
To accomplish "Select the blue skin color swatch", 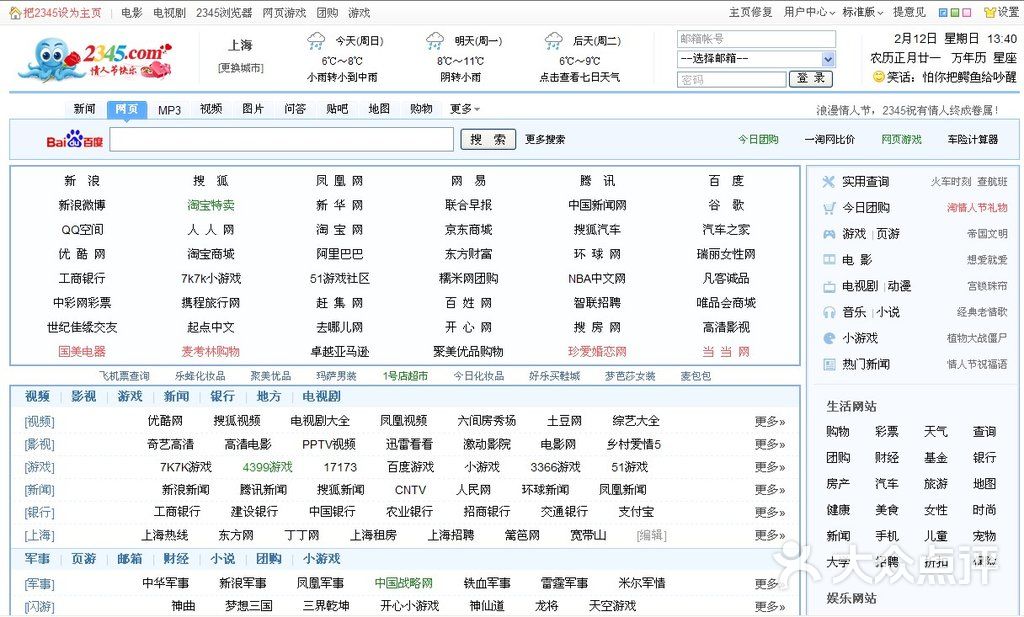I will 942,12.
